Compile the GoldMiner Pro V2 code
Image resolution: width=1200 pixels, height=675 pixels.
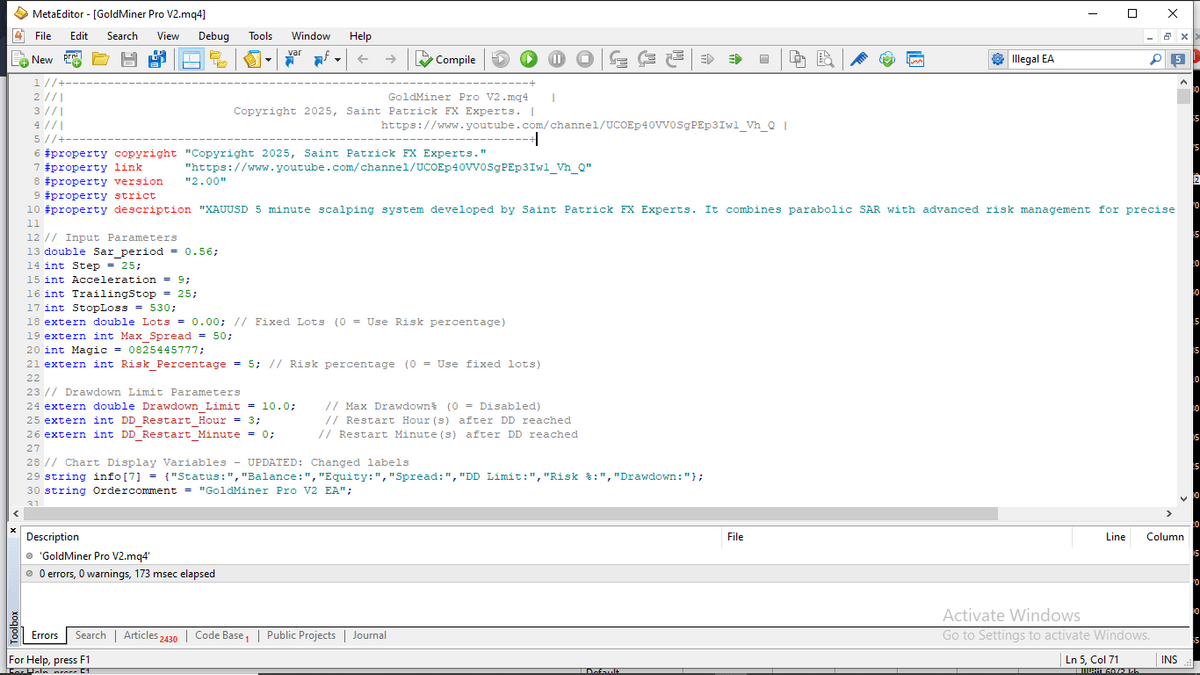pyautogui.click(x=446, y=59)
